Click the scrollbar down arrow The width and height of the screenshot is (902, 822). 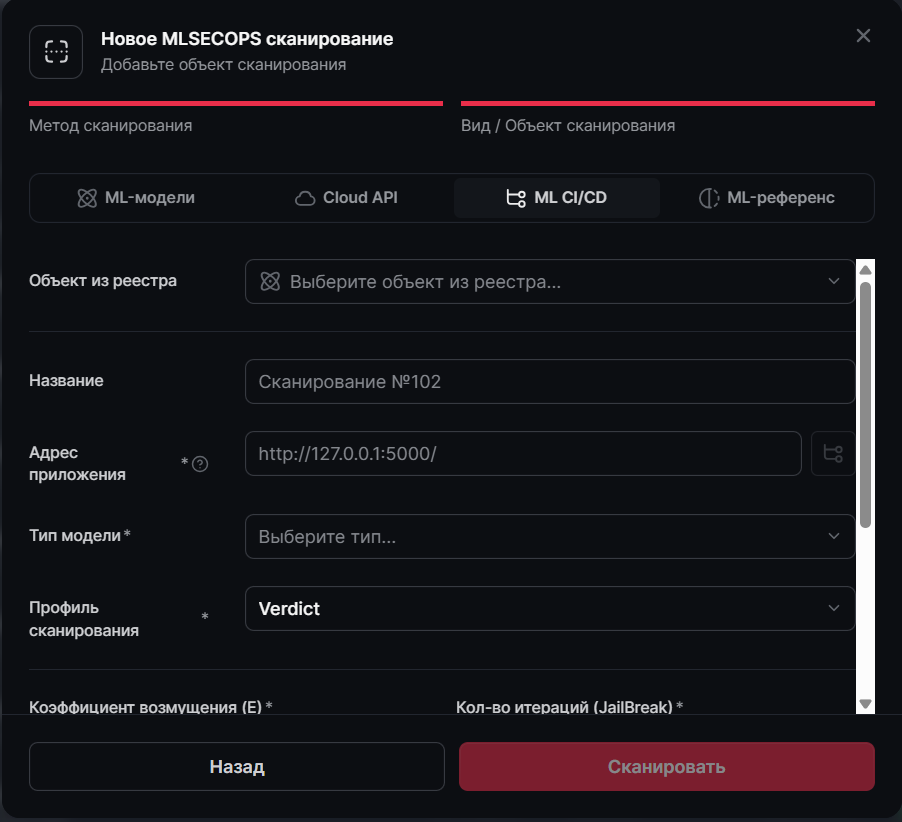click(x=865, y=704)
